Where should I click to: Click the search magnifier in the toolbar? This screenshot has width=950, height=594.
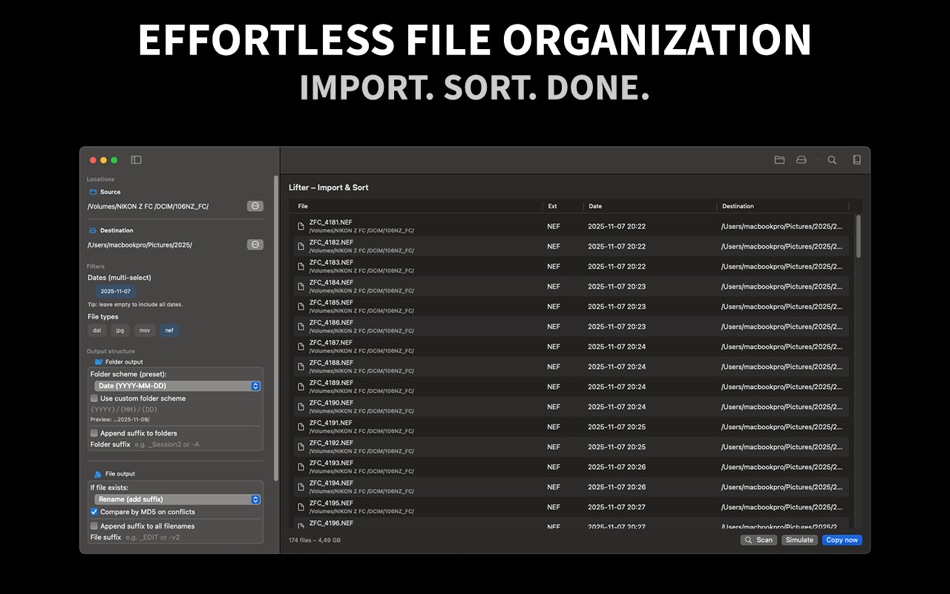tap(831, 159)
